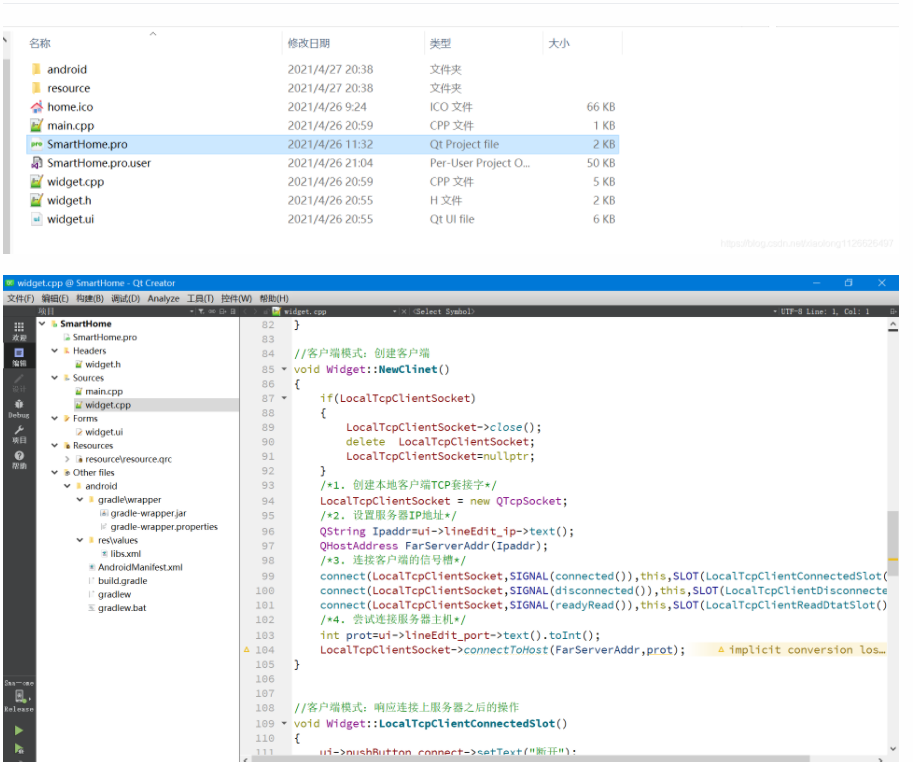Expand the resource\resource.qrc node

[x=67, y=459]
